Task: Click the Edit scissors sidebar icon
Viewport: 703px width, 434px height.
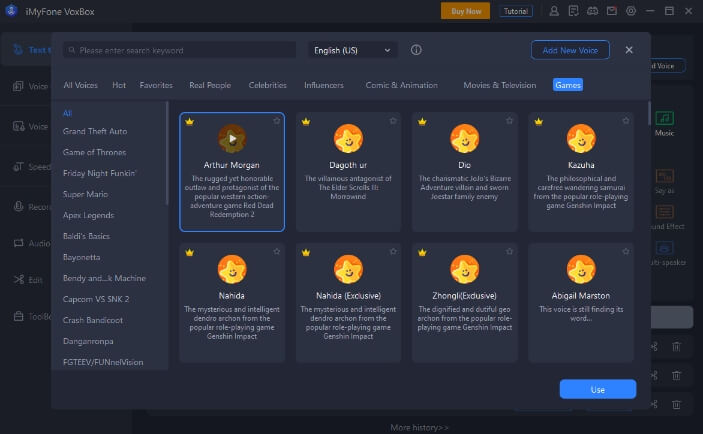Action: coord(18,280)
